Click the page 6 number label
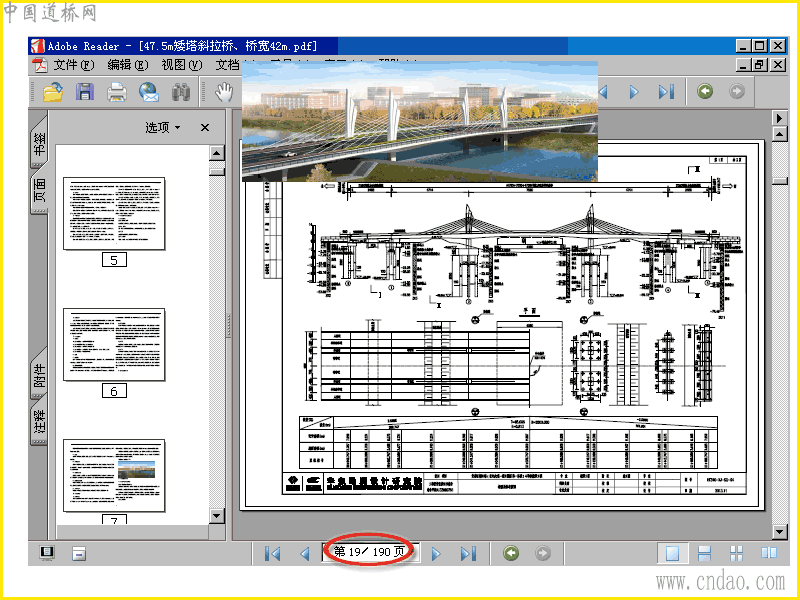The height and width of the screenshot is (600, 800). pos(114,391)
